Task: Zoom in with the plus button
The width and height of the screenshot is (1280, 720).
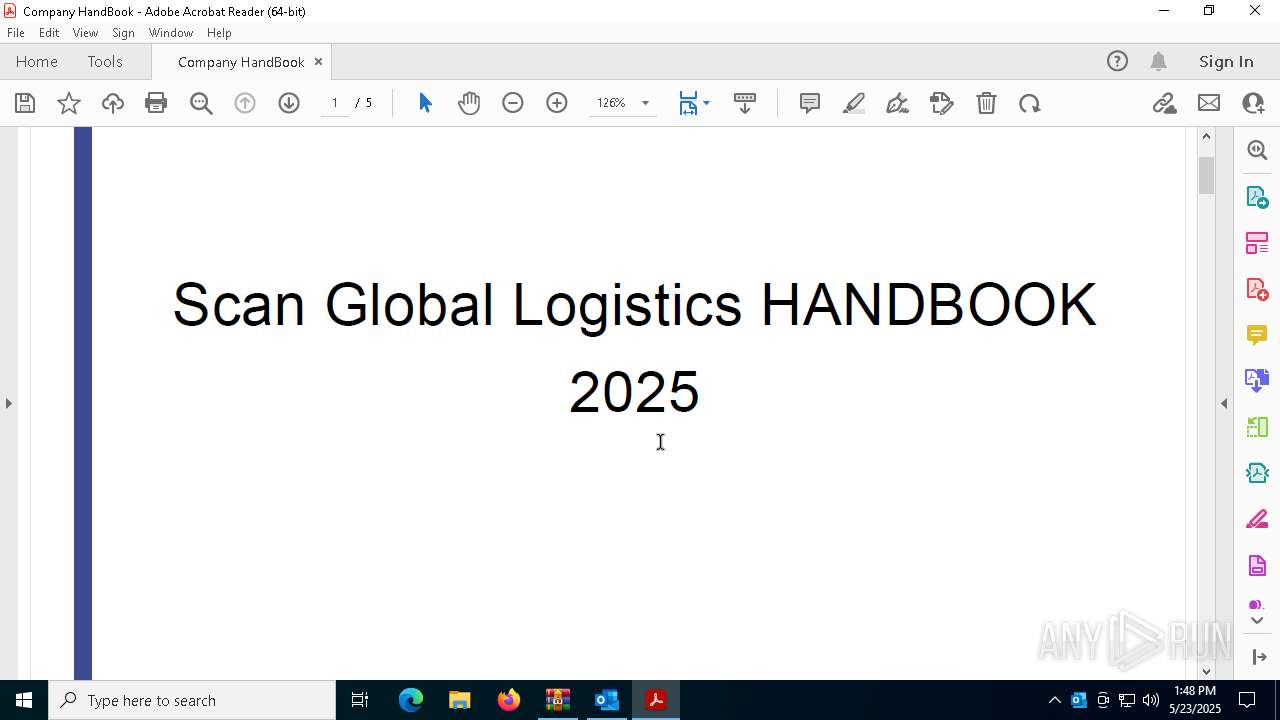Action: pyautogui.click(x=557, y=103)
